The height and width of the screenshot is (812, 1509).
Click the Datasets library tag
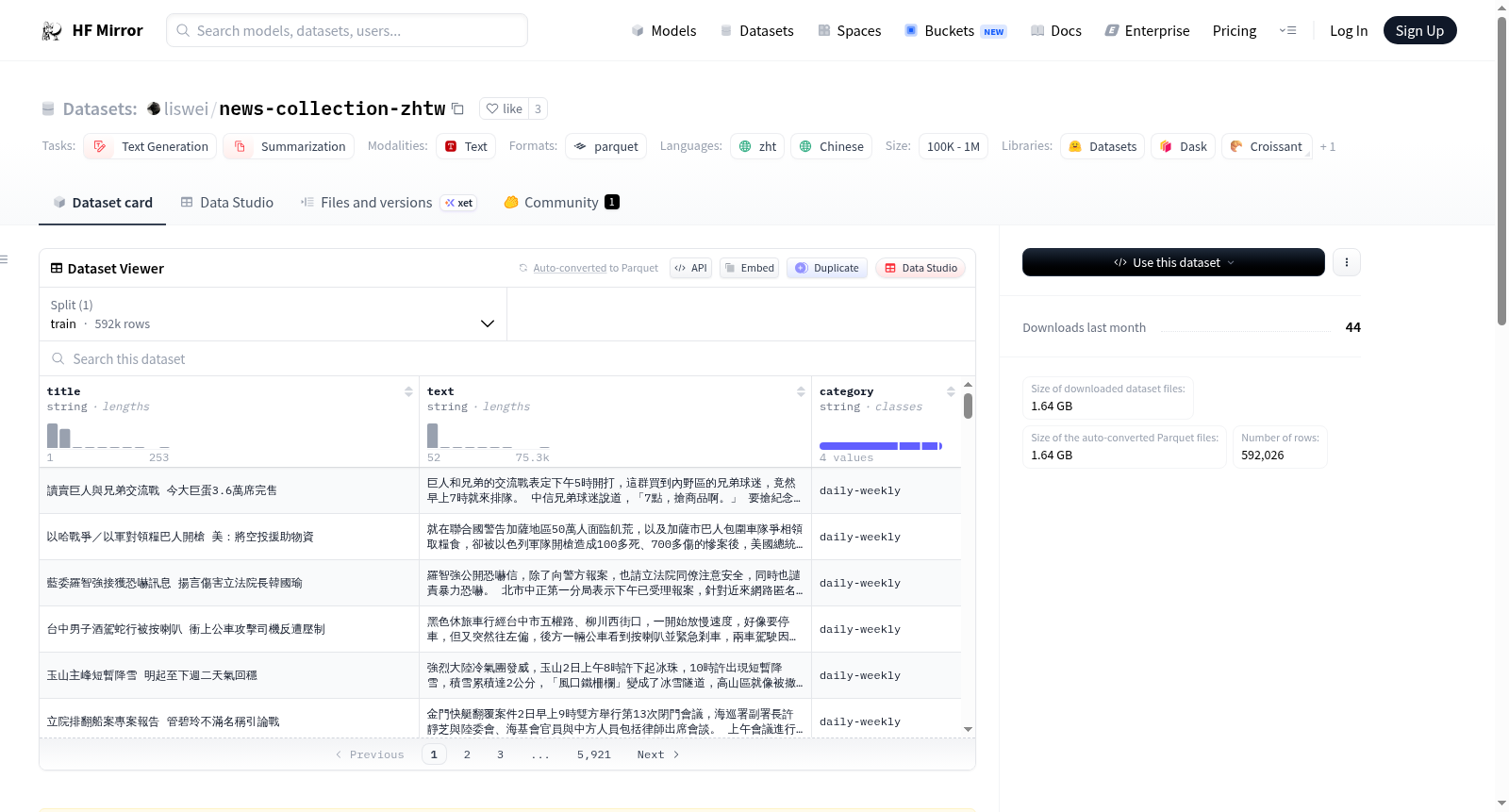(x=1103, y=146)
